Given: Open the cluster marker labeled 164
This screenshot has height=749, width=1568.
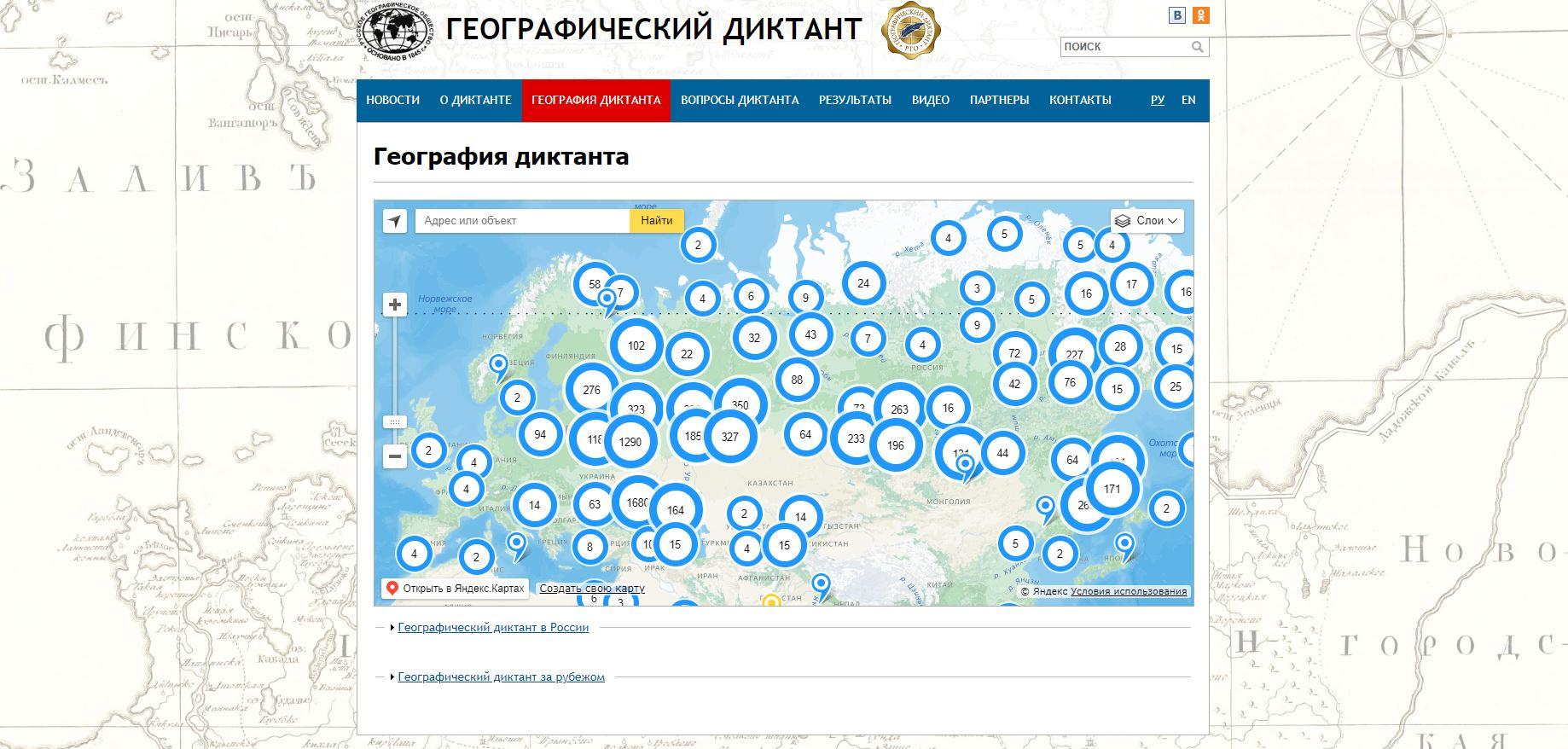Looking at the screenshot, I should (x=676, y=510).
